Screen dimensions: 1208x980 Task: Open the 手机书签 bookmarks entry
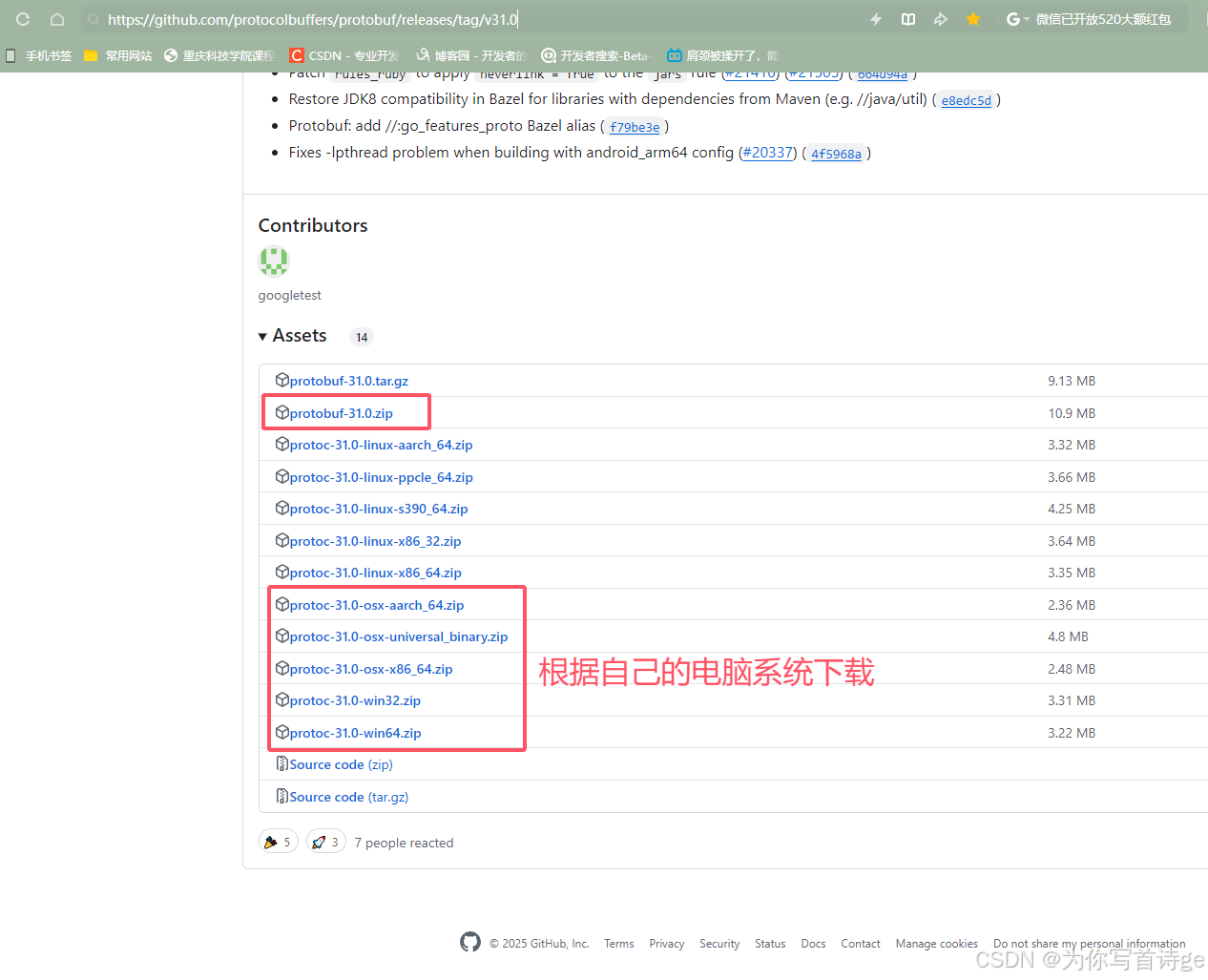(x=39, y=55)
